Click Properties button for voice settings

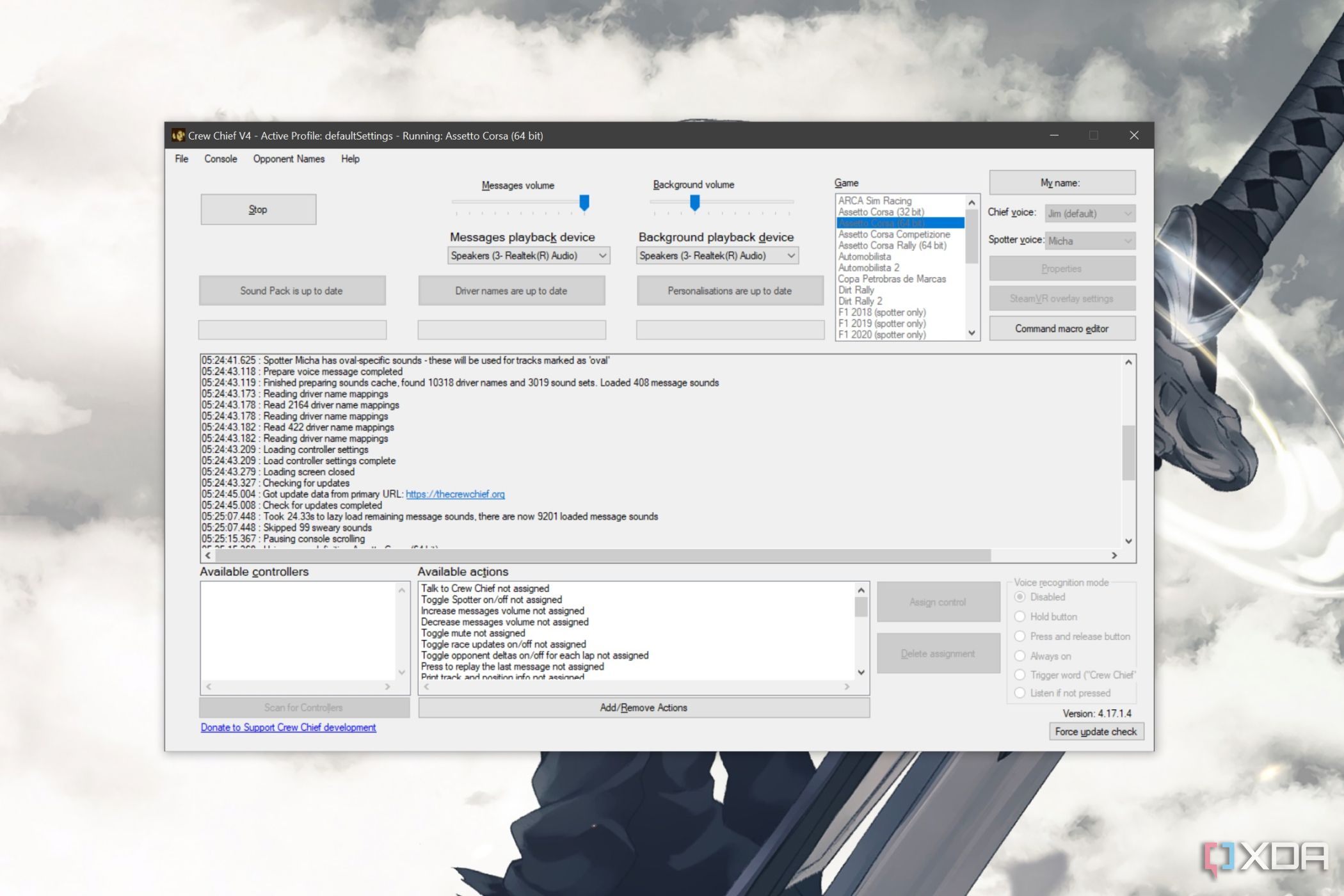click(x=1063, y=268)
